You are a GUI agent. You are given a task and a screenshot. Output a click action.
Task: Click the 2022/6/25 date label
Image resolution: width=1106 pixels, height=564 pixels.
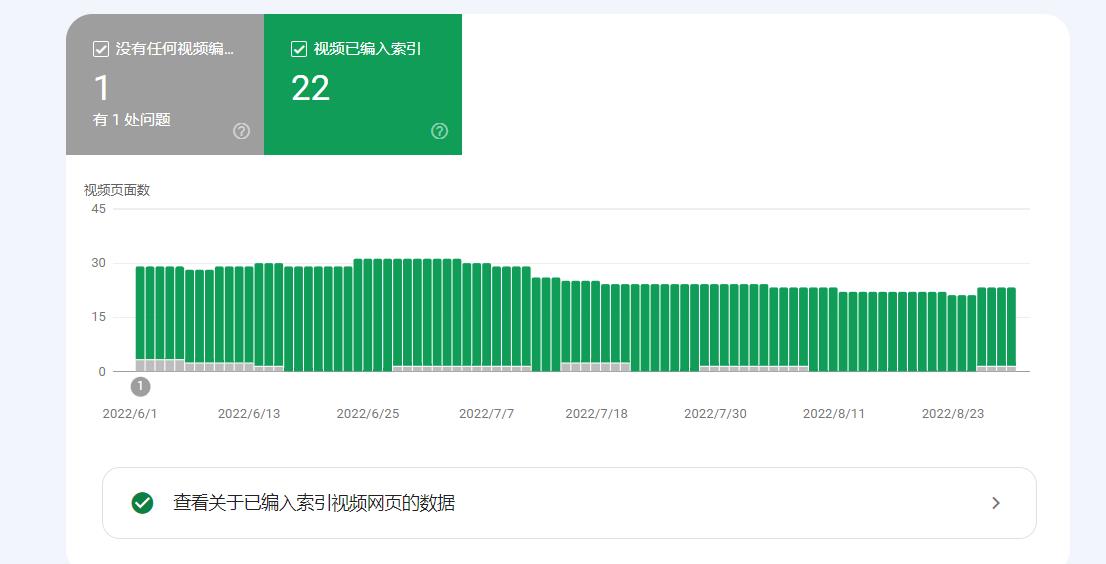(x=367, y=414)
